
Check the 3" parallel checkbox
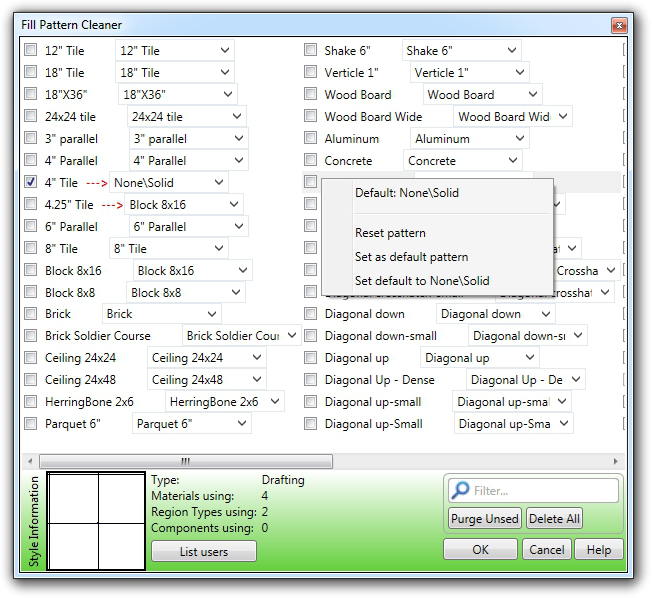point(30,138)
